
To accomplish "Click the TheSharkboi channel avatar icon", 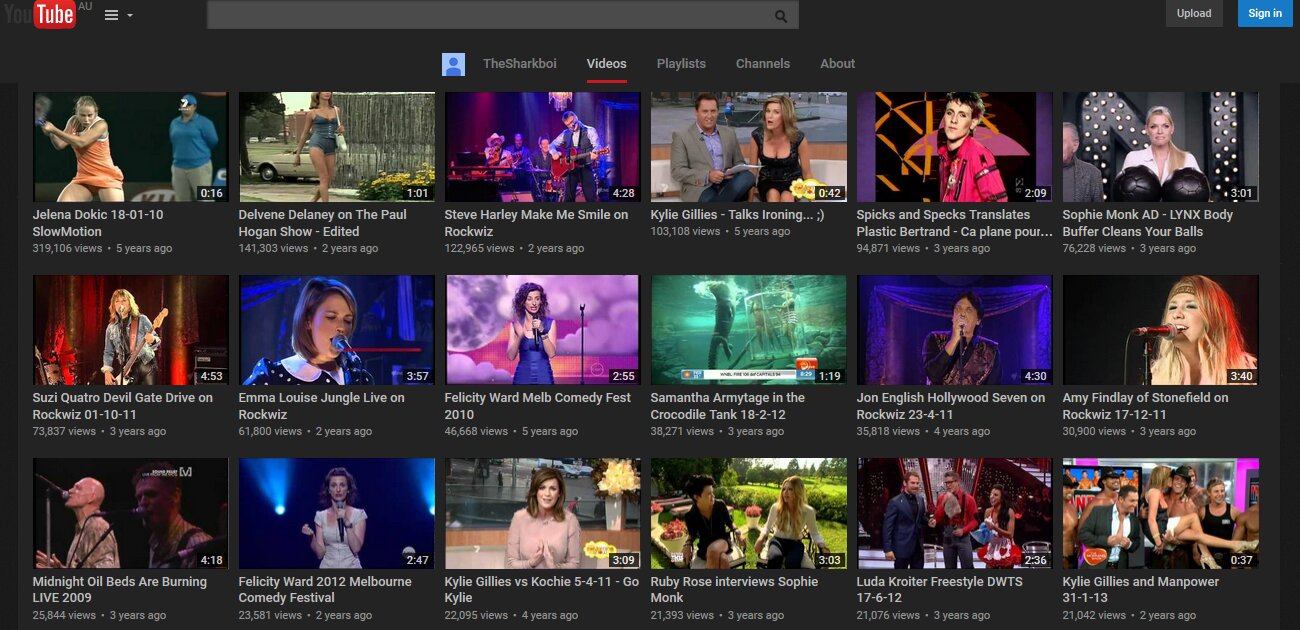I will coord(453,64).
